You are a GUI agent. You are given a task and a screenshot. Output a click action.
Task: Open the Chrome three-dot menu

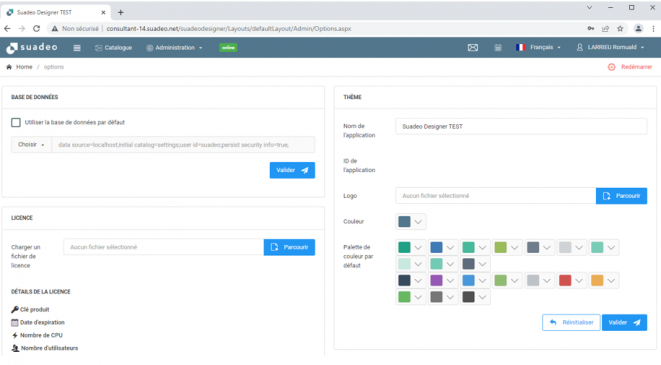(x=653, y=29)
